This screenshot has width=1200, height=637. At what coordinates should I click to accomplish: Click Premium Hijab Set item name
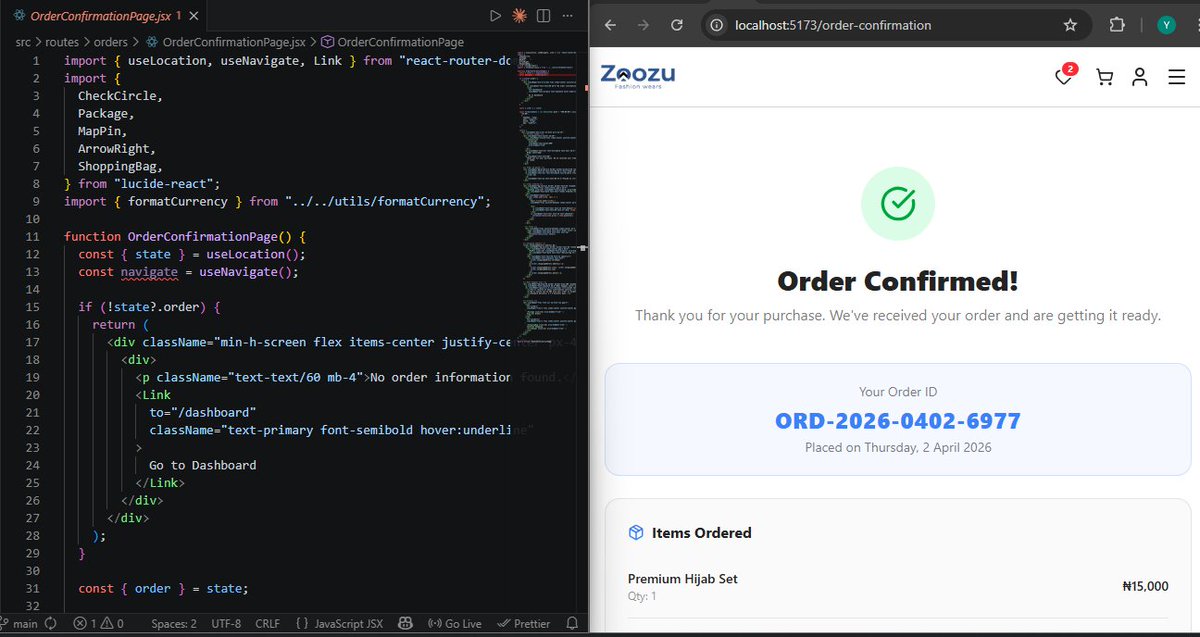point(683,579)
